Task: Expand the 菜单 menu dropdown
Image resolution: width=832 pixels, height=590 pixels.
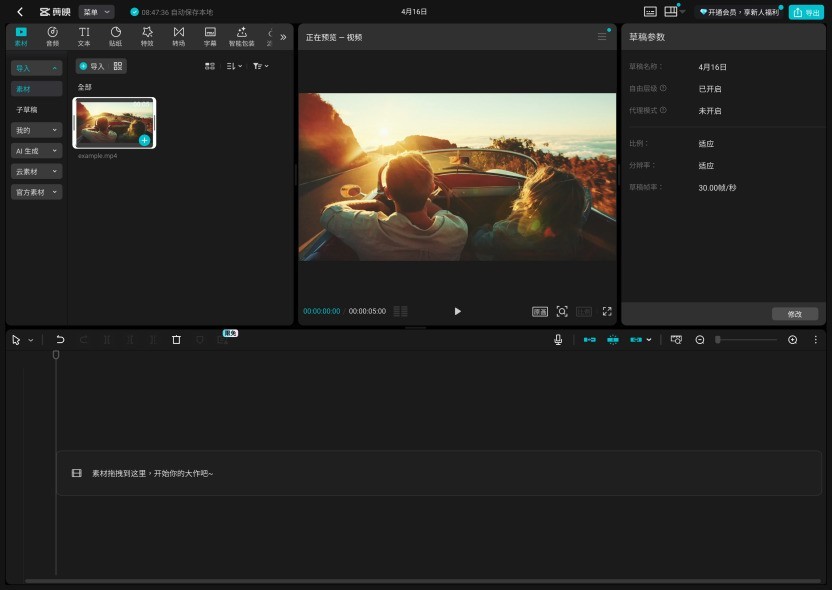Action: [96, 12]
